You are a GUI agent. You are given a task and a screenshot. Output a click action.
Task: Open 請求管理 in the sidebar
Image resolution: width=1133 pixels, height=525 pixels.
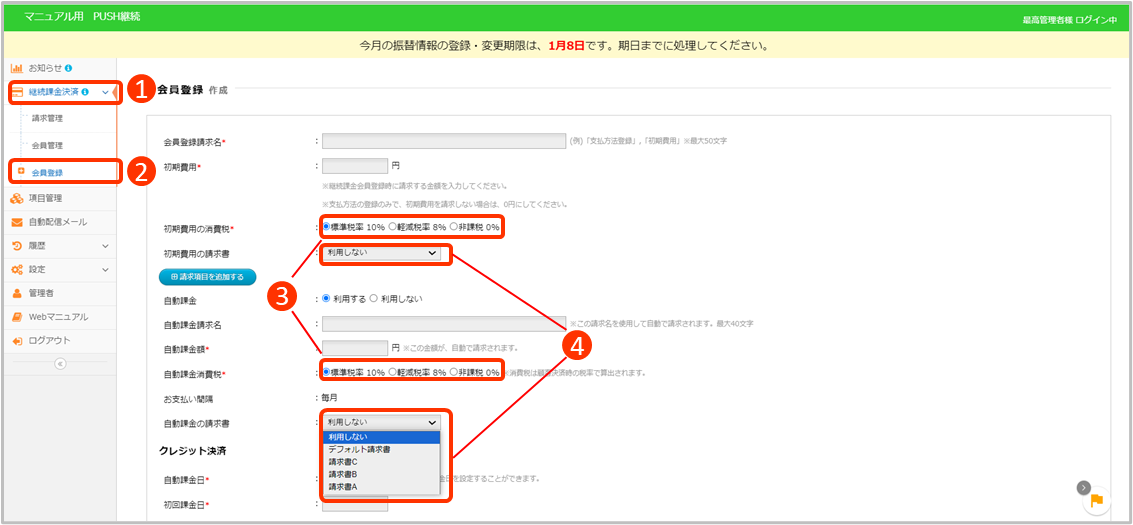click(48, 118)
